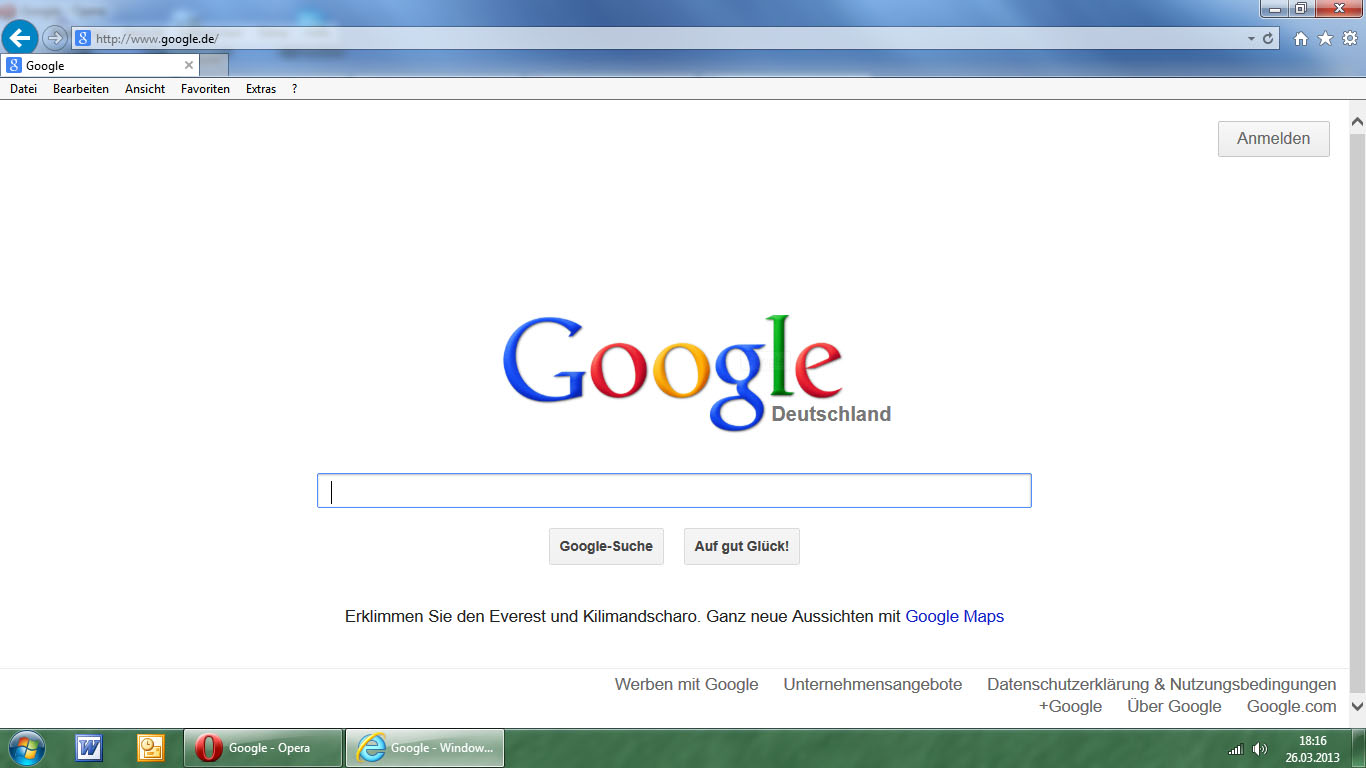Switch to the Google - Opera taskbar window
This screenshot has width=1366, height=768.
pyautogui.click(x=264, y=748)
